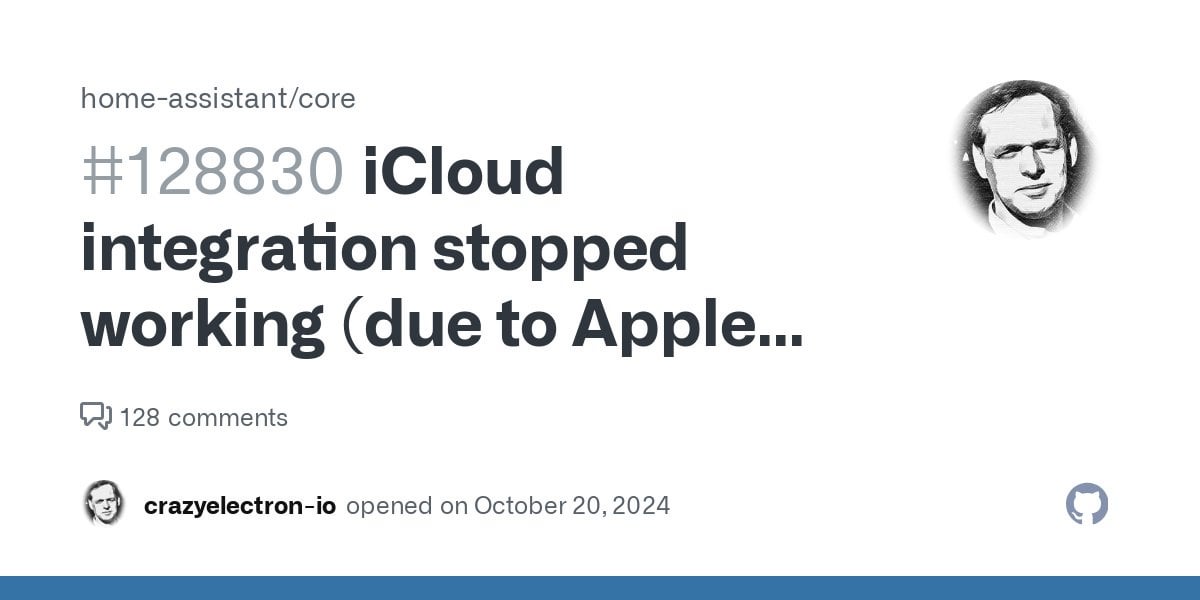Open the large author portrait avatar
Image resolution: width=1200 pixels, height=600 pixels.
[x=1024, y=158]
